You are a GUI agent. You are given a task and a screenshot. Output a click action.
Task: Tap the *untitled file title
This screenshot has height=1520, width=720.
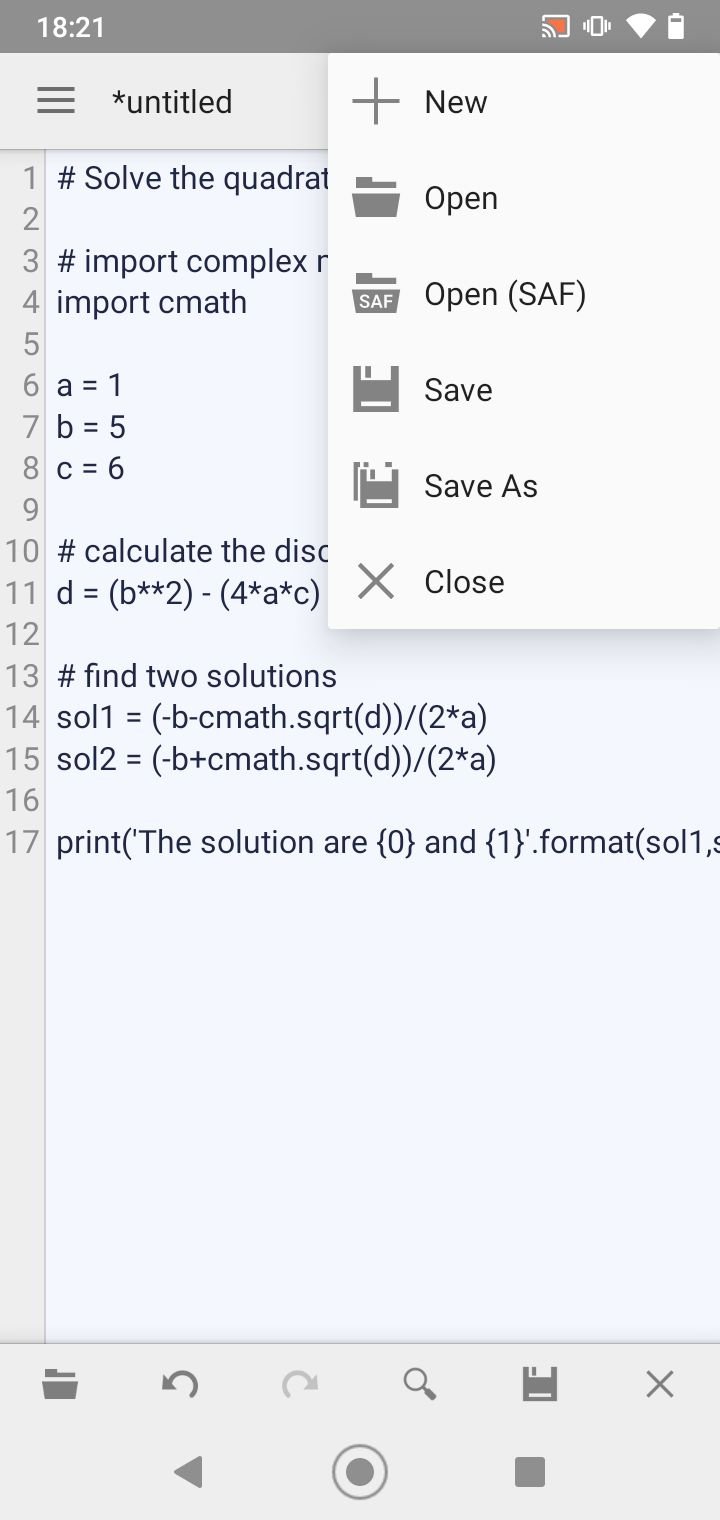[x=172, y=102]
